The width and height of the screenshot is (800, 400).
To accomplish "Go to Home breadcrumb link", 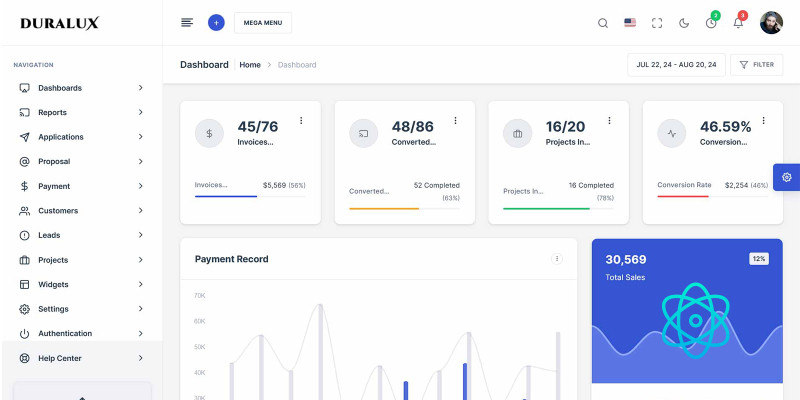I will click(249, 65).
